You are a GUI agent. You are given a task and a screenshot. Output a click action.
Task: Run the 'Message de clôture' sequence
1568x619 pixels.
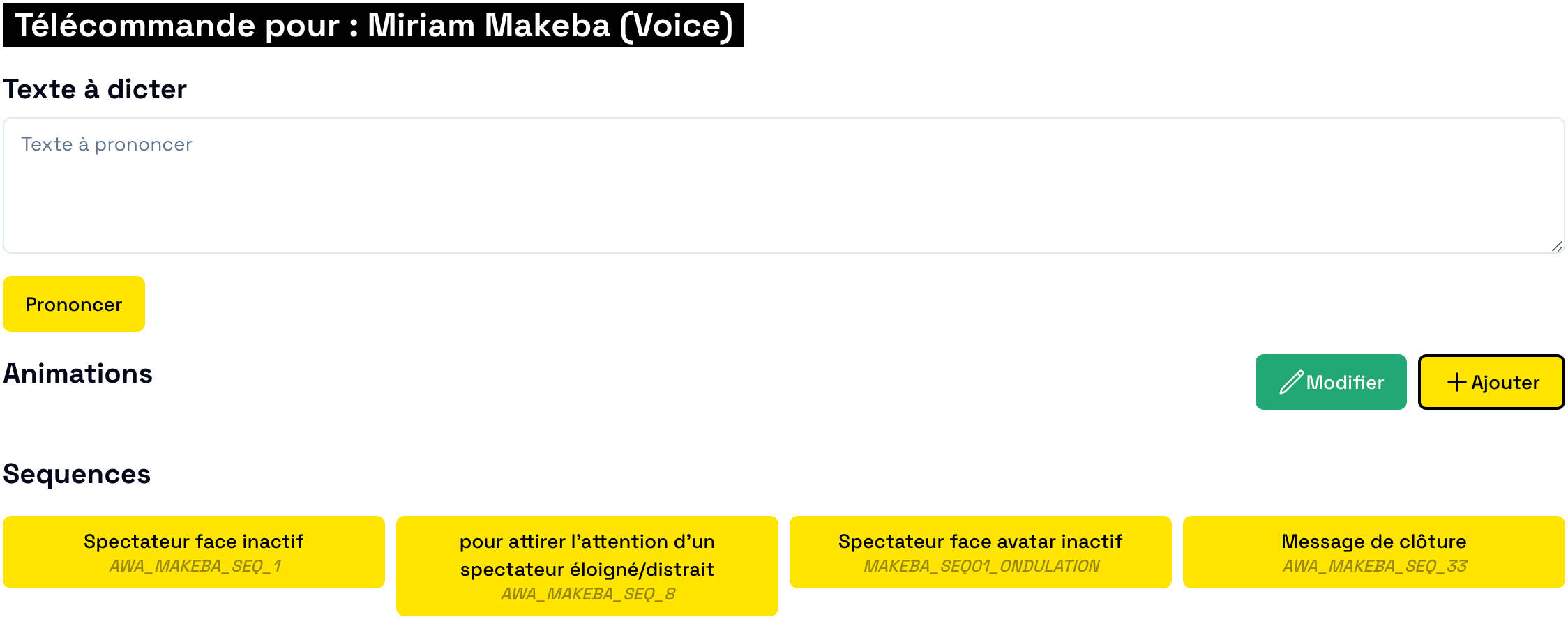[1373, 542]
